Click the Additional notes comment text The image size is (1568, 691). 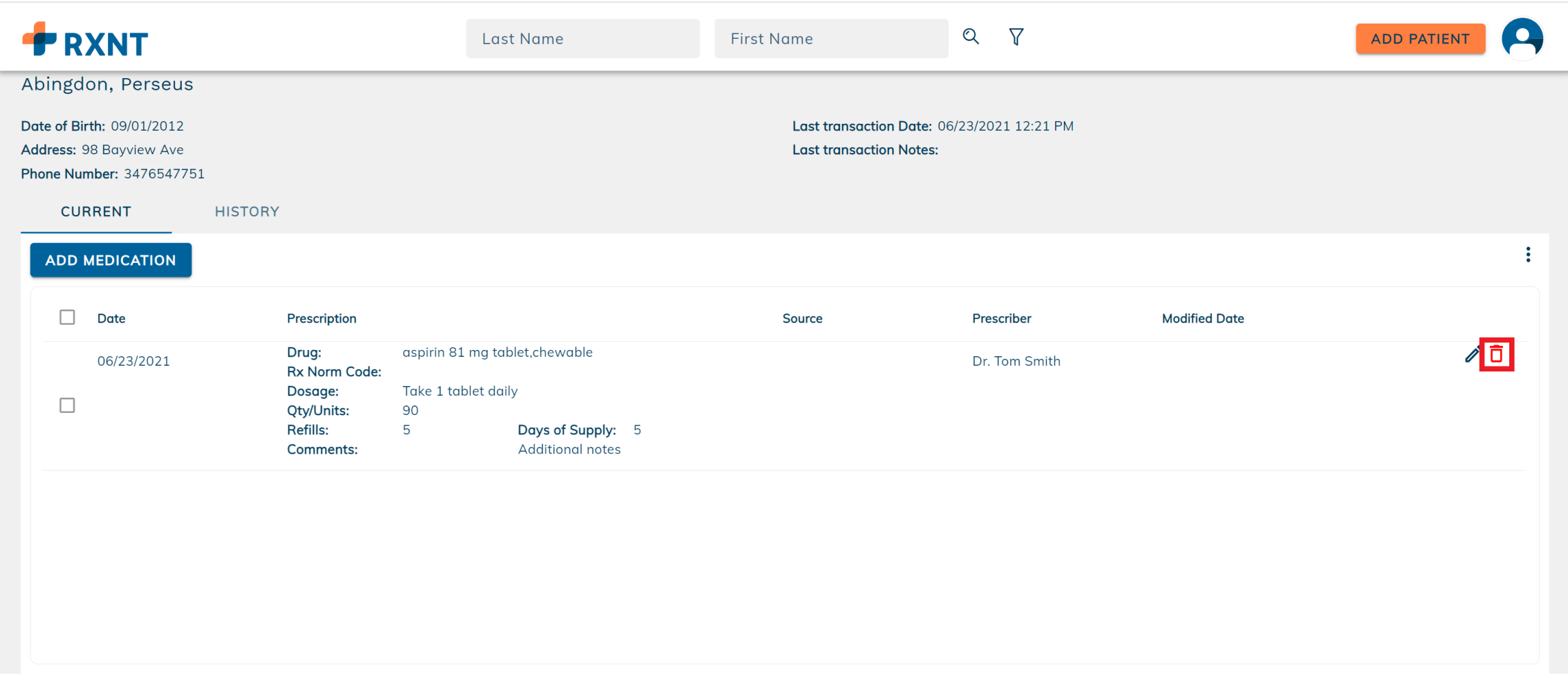point(569,449)
